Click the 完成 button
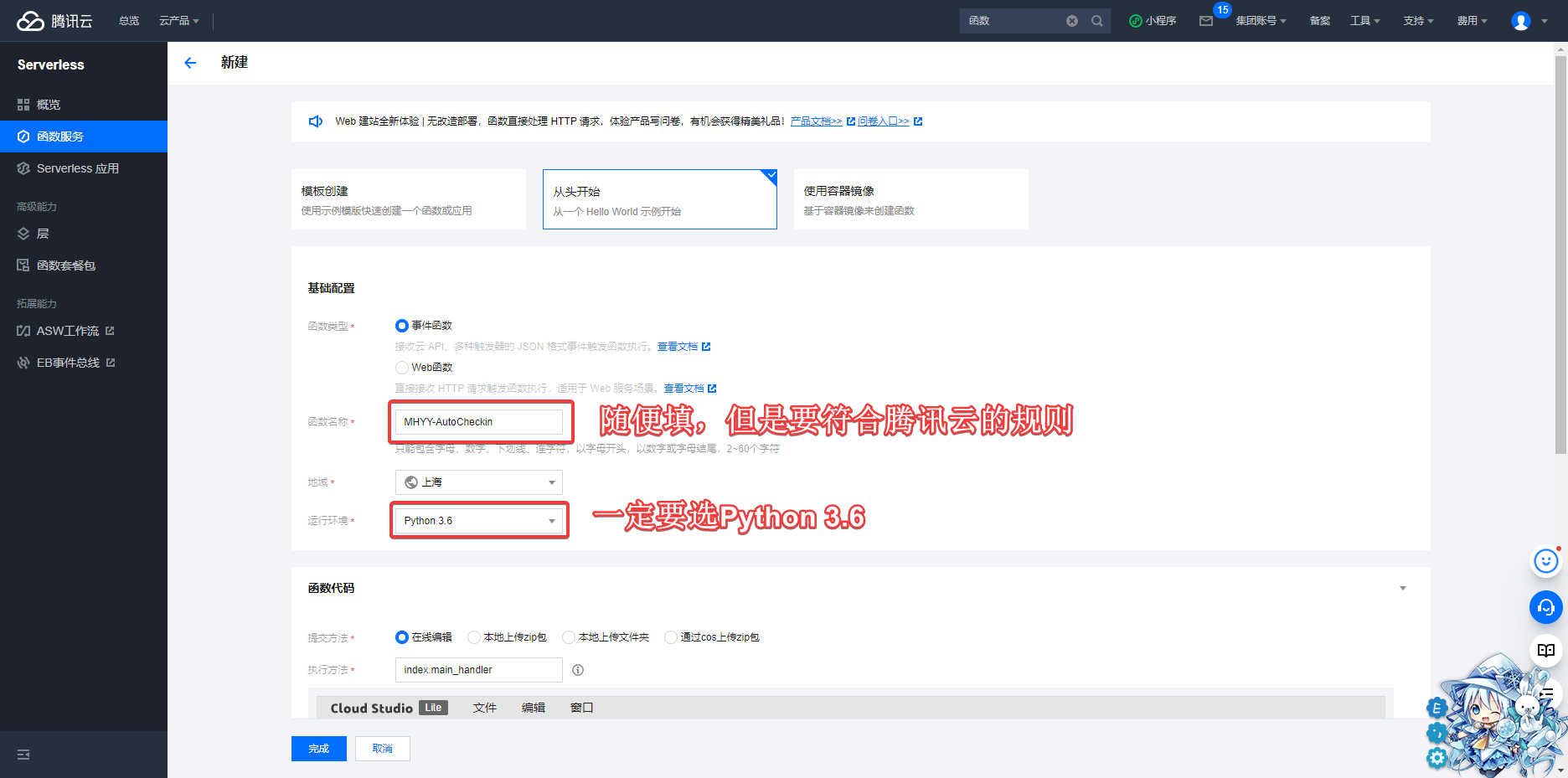The height and width of the screenshot is (778, 1568). tap(318, 749)
